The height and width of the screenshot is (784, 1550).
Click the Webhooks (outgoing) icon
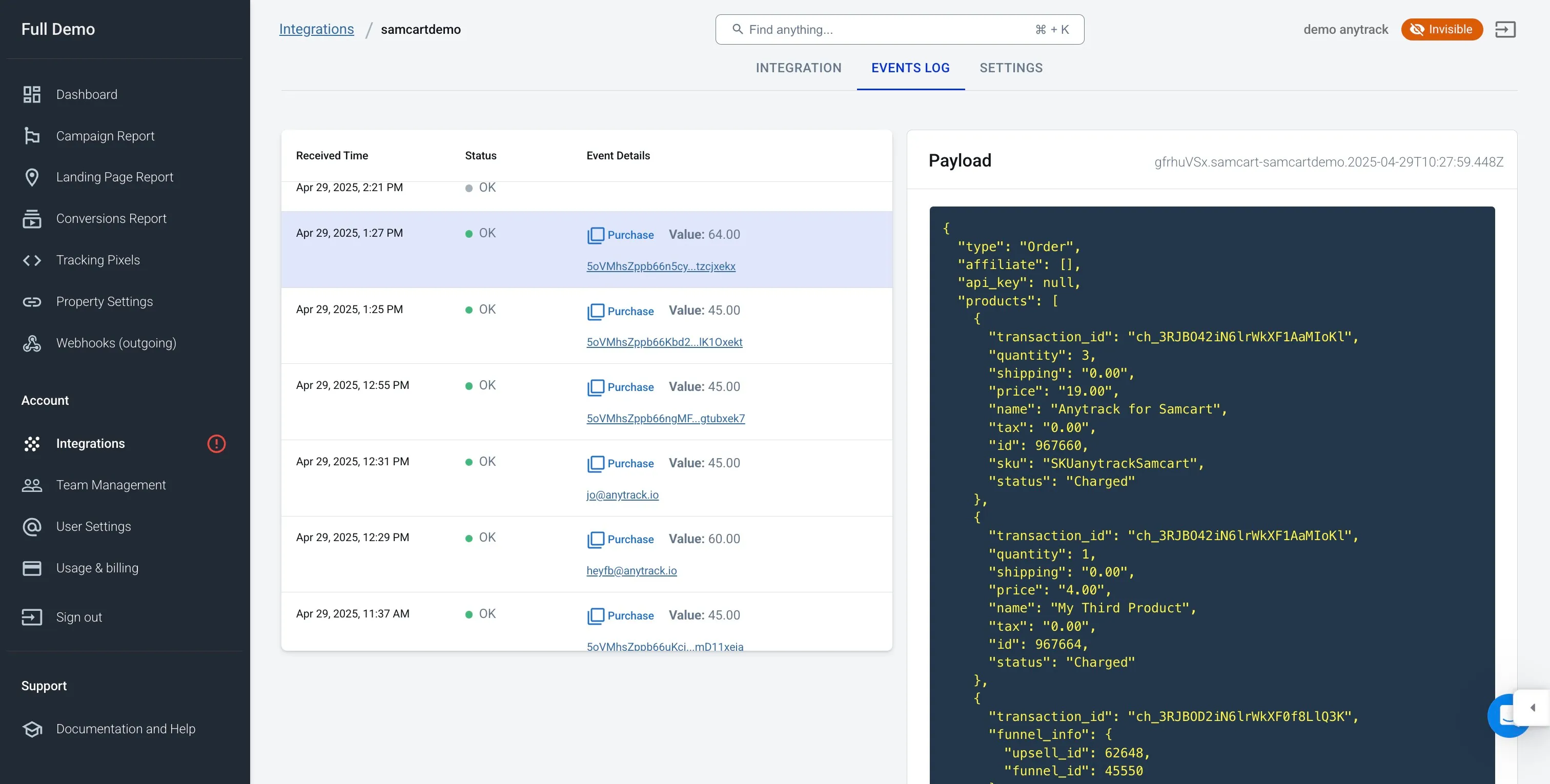click(x=32, y=343)
